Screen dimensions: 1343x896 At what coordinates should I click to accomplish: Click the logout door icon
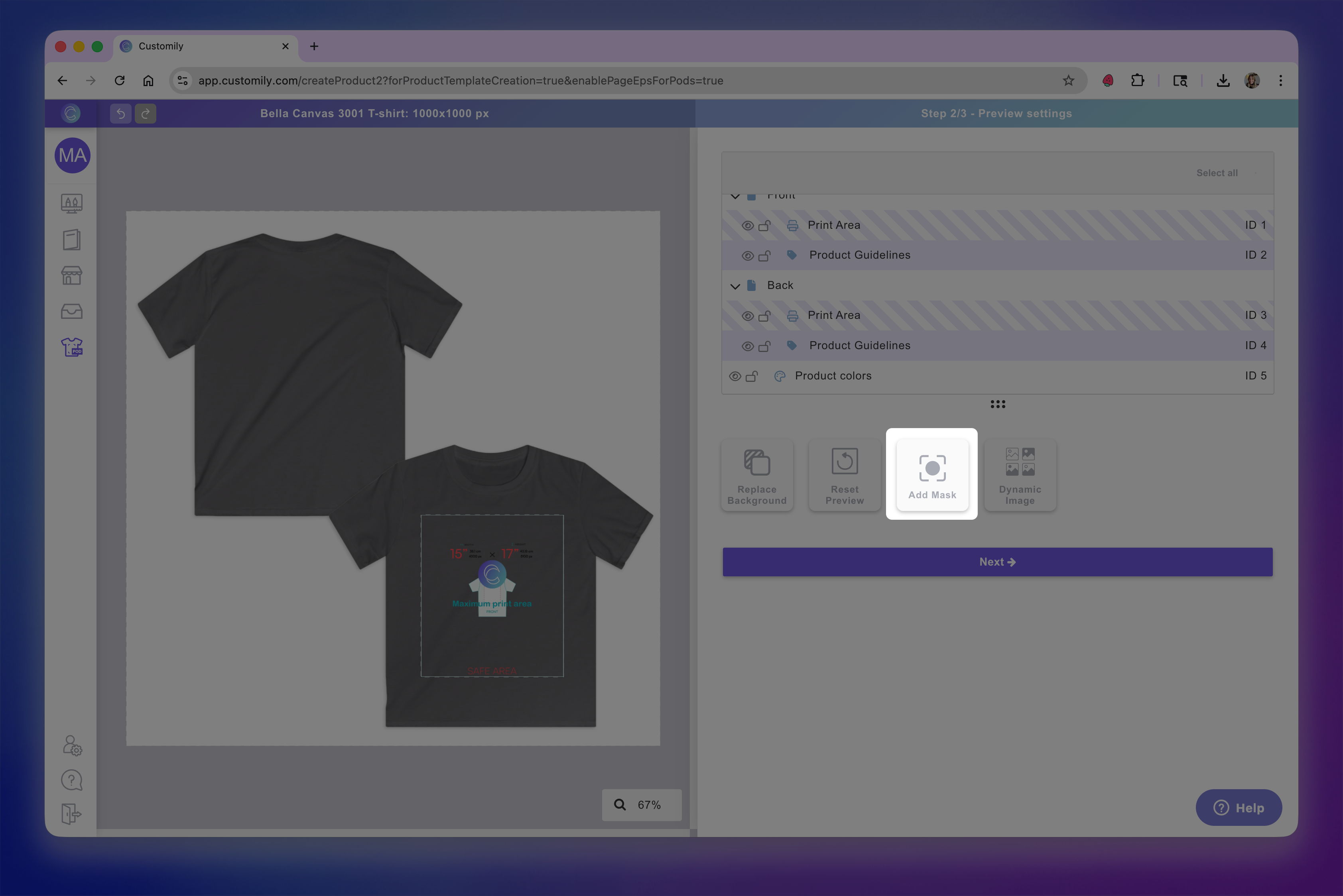[71, 814]
